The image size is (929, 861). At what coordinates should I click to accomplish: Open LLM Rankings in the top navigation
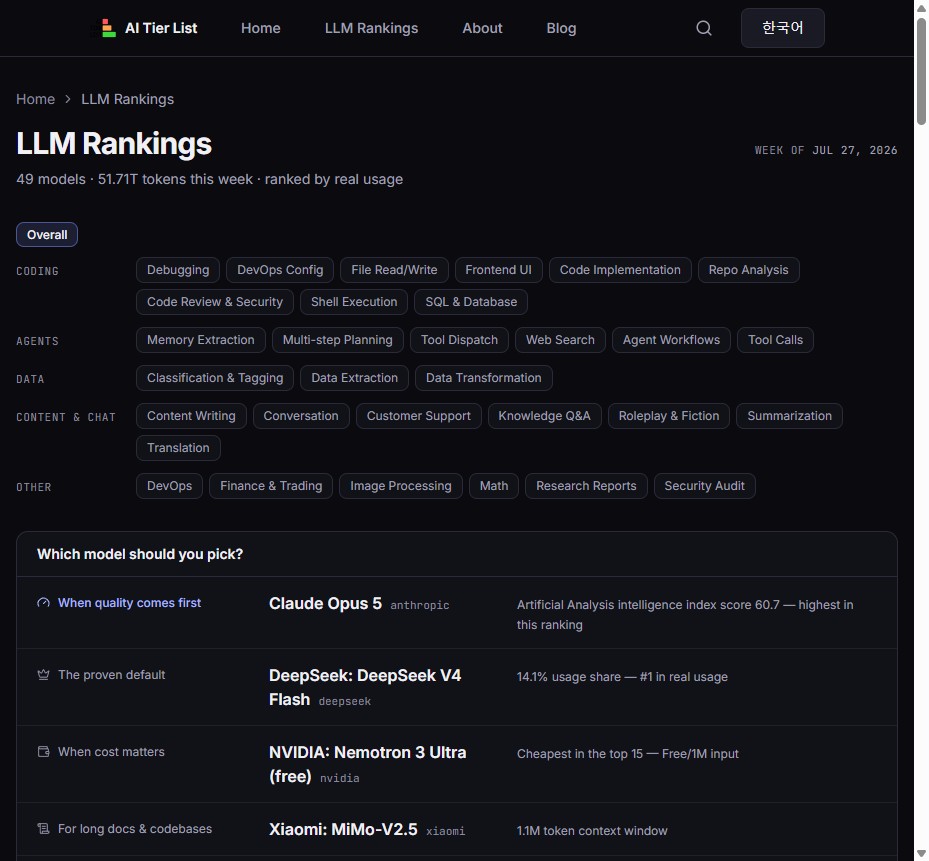pyautogui.click(x=371, y=28)
